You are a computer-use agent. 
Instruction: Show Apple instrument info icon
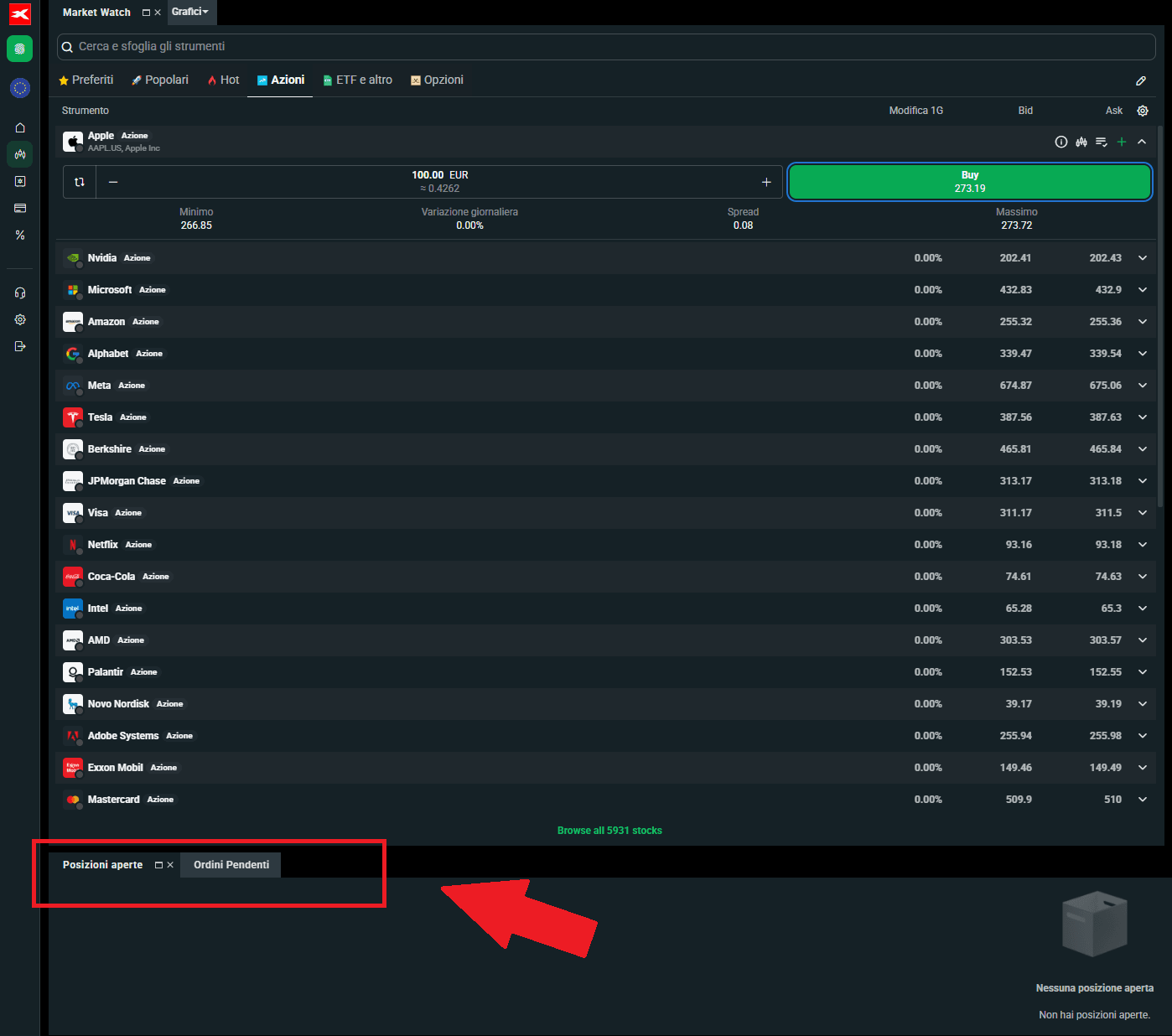[1061, 142]
